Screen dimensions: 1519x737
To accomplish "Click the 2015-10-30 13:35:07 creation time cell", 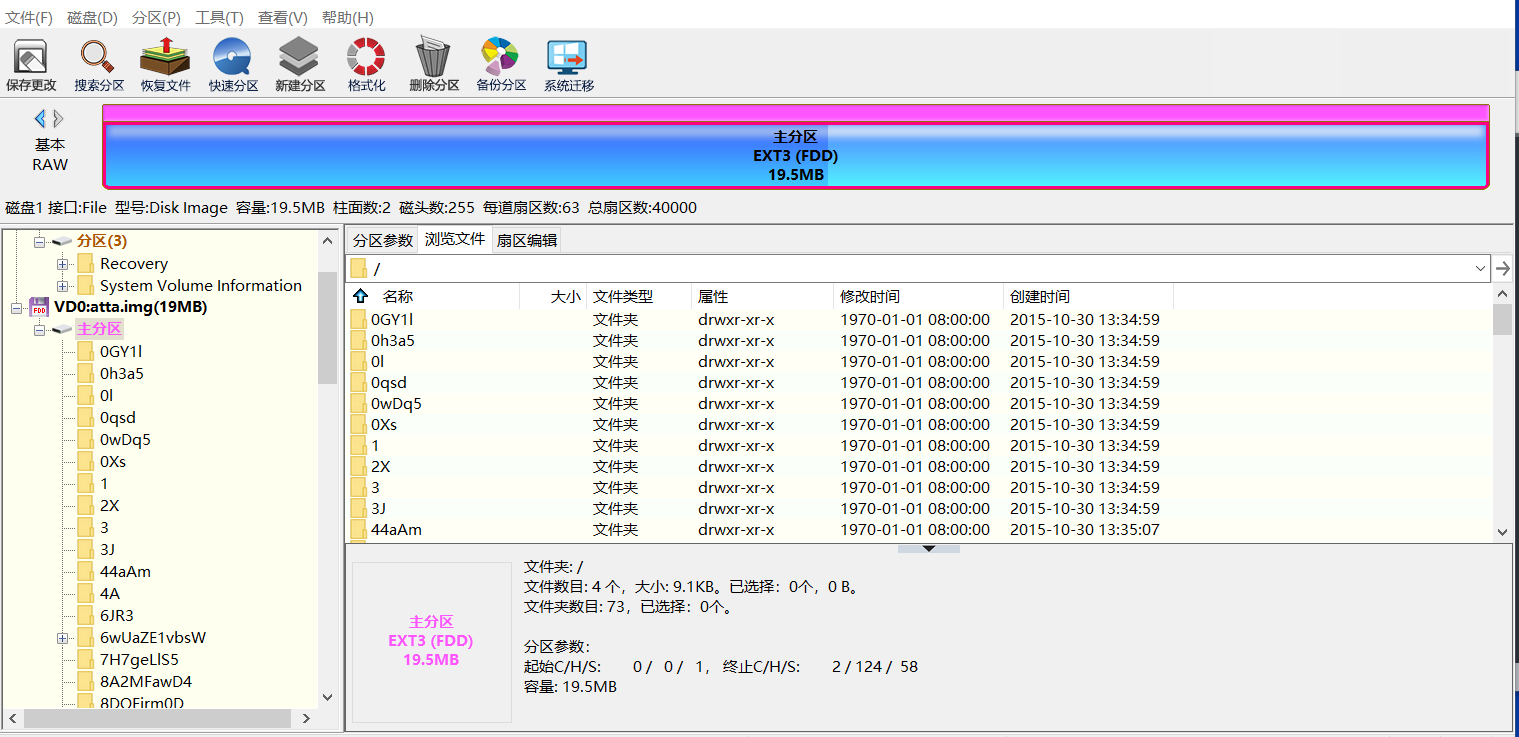I will [1085, 530].
